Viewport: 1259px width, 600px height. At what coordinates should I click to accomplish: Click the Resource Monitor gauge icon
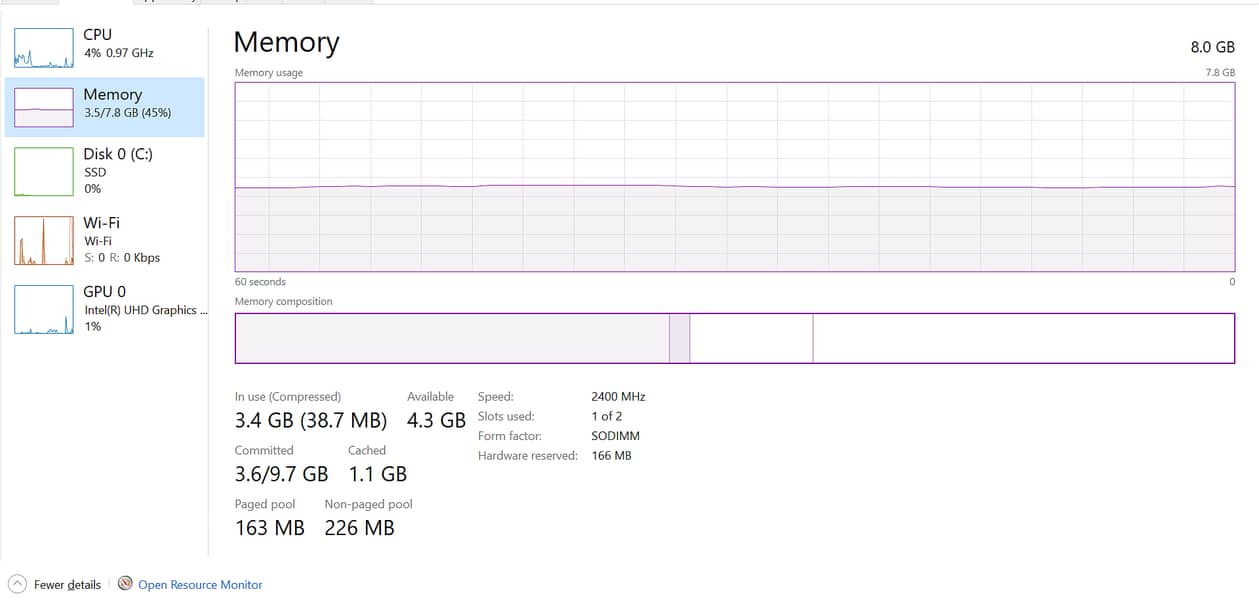pos(125,584)
